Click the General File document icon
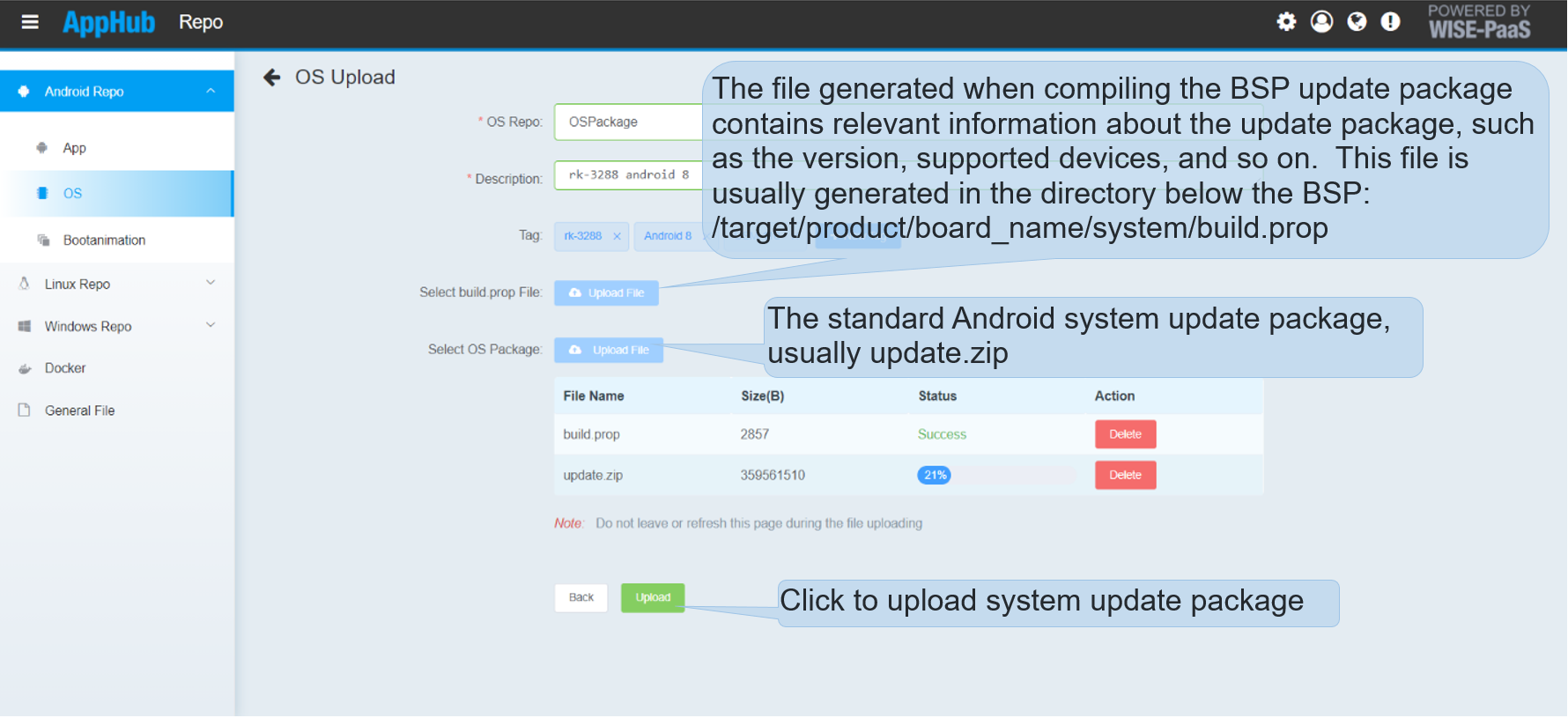 pyautogui.click(x=25, y=410)
